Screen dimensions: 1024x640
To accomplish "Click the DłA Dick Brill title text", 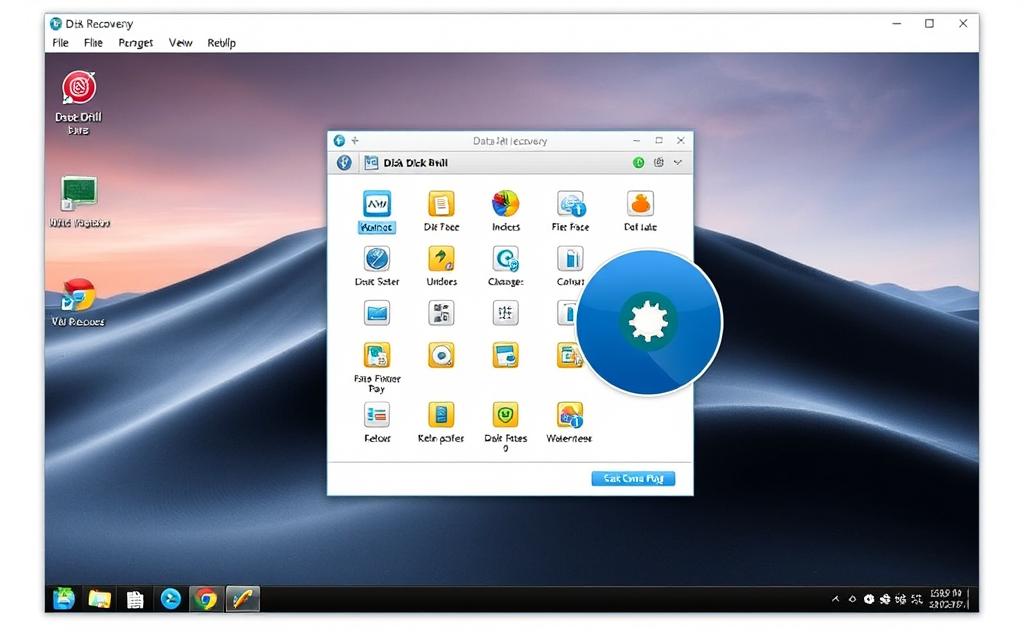I will point(415,163).
